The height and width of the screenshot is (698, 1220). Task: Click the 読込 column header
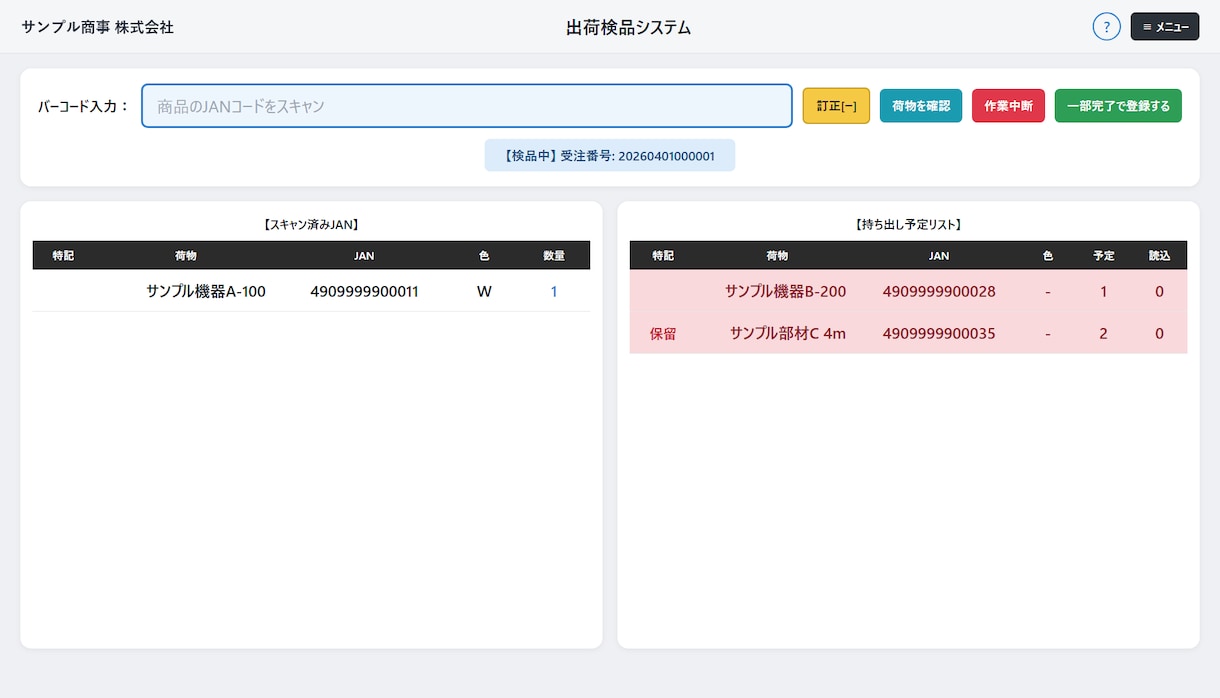point(1159,256)
